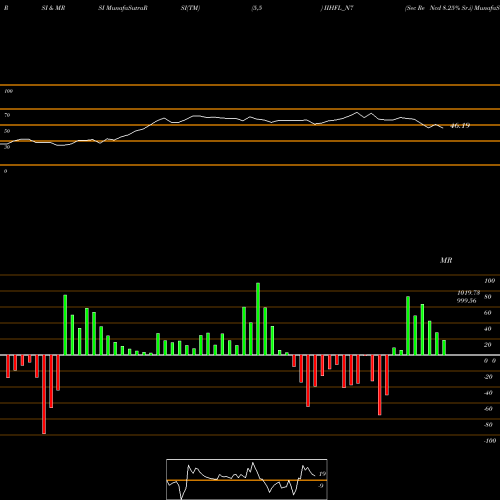Click the longest red MR bar
500x500 pixels.
point(44,394)
